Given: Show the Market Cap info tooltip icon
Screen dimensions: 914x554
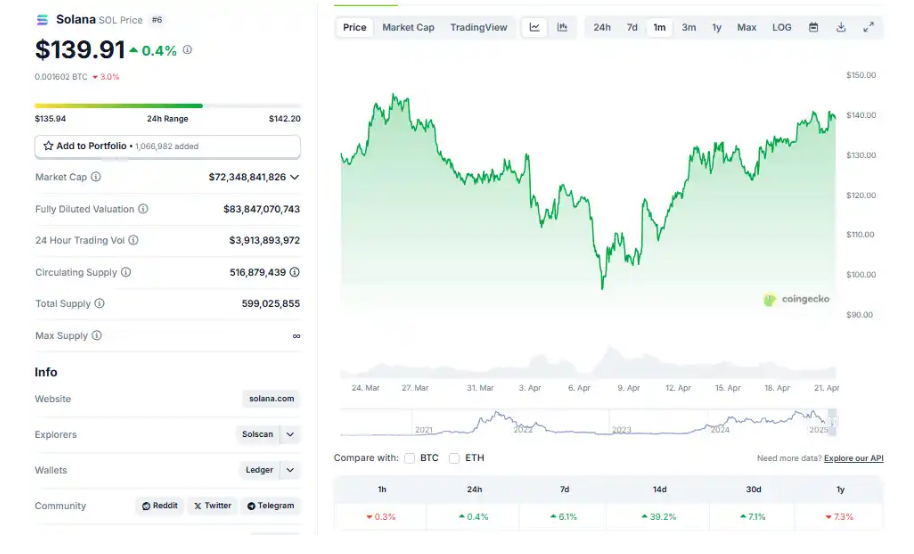Looking at the screenshot, I should (96, 177).
